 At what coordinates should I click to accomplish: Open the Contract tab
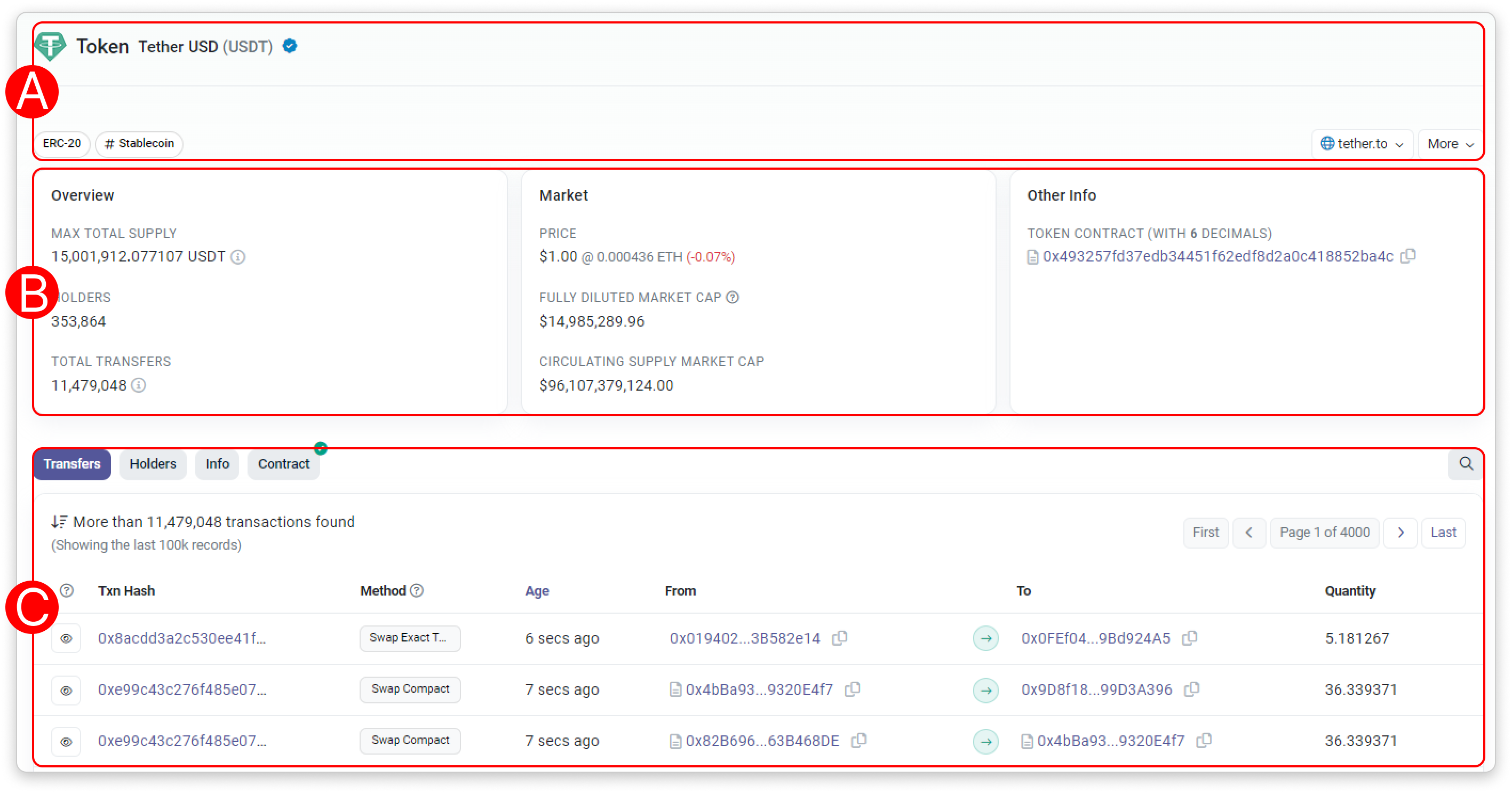(x=283, y=464)
